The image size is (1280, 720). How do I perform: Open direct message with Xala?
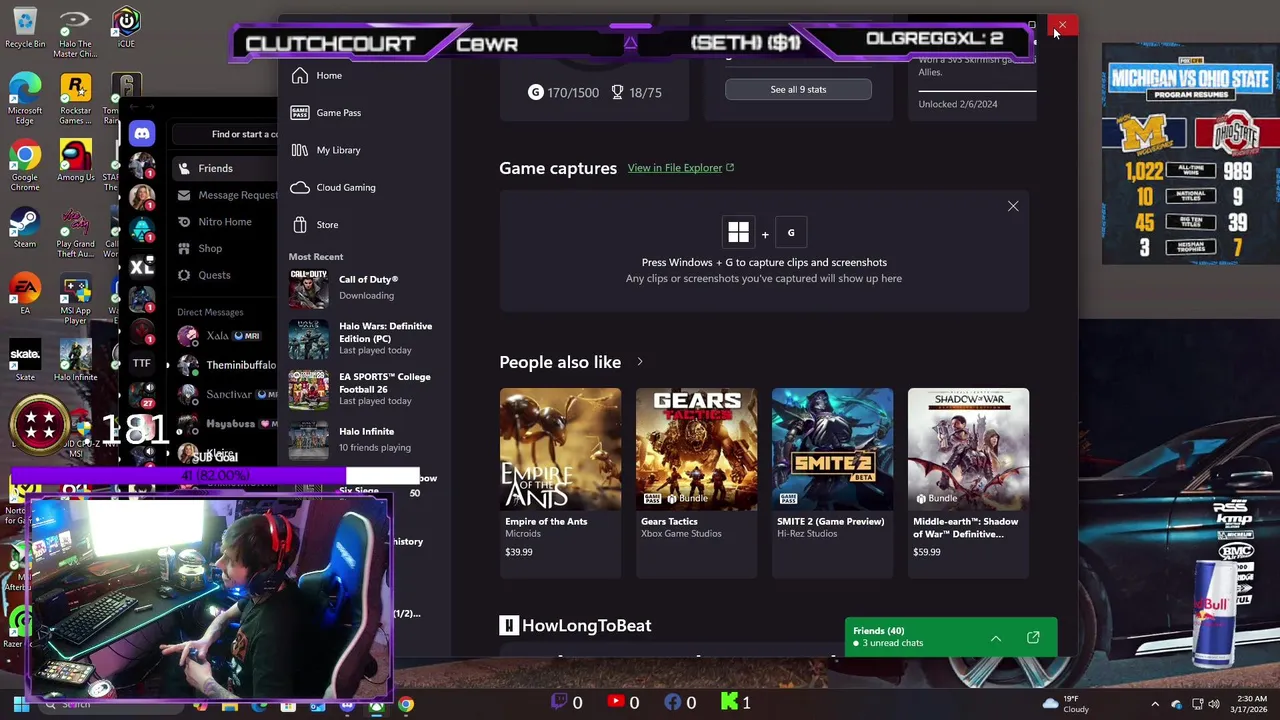(224, 336)
